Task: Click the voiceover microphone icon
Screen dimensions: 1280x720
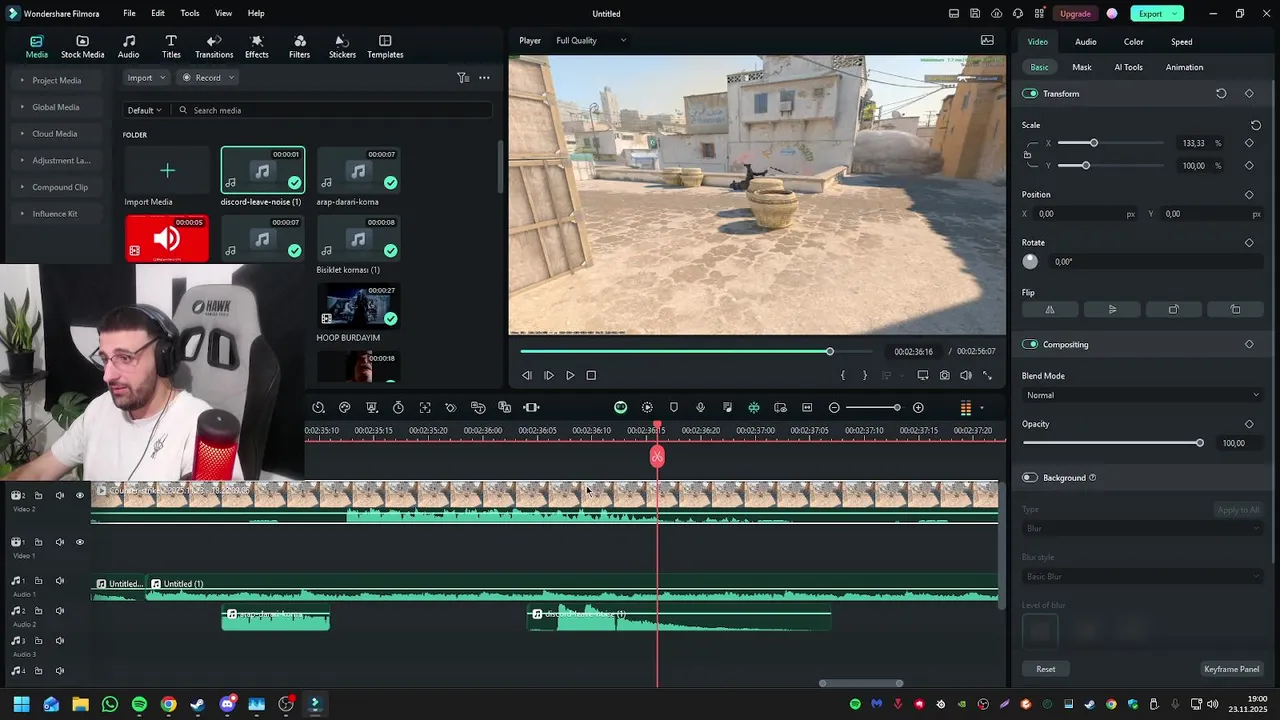Action: point(700,408)
